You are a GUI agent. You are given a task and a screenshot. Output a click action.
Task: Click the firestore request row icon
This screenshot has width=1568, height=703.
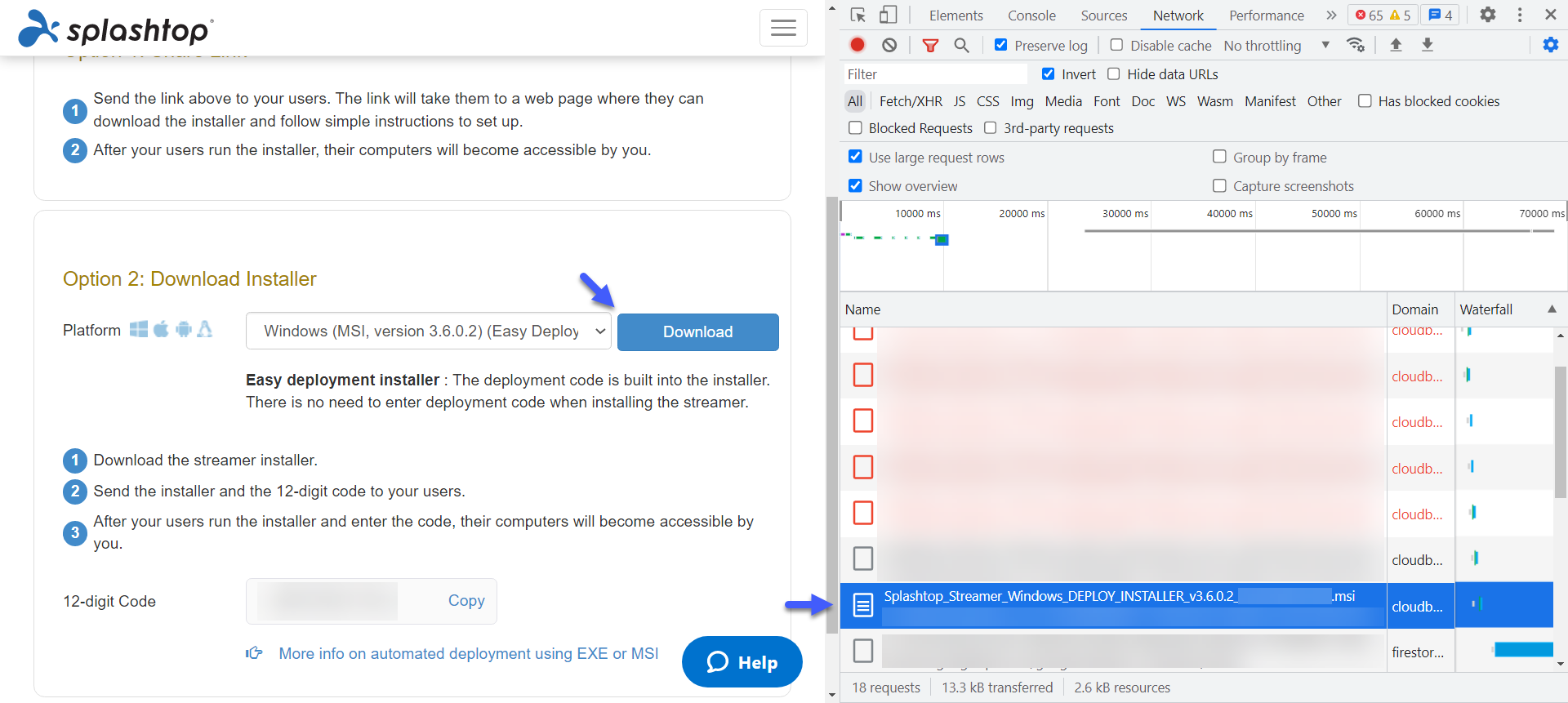pos(863,651)
